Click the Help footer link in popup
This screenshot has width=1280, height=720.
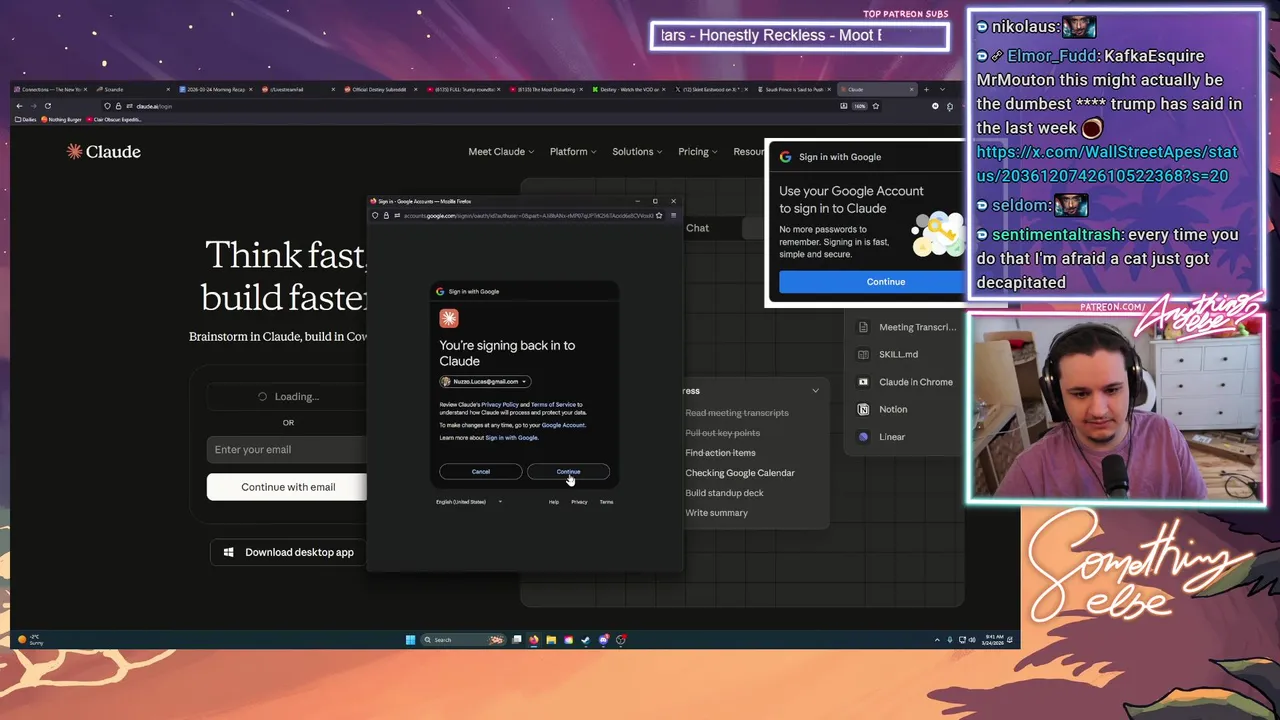coord(554,502)
